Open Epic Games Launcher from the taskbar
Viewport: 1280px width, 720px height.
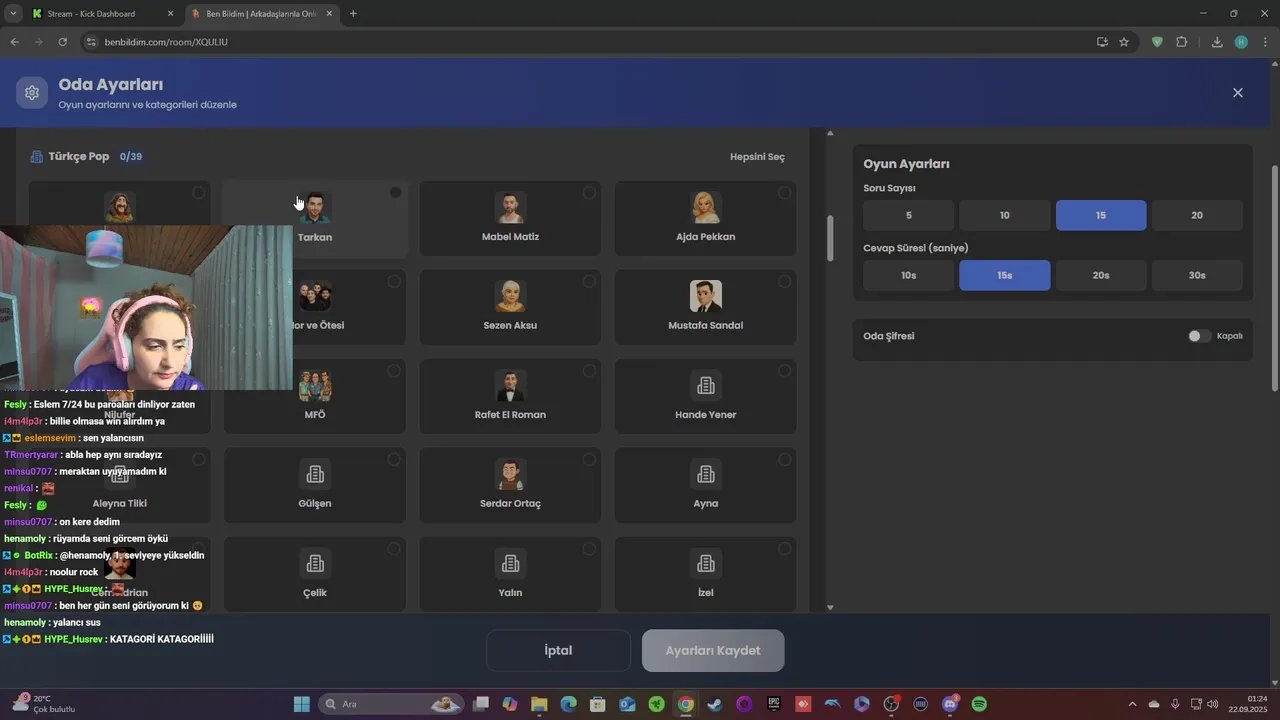(x=774, y=704)
